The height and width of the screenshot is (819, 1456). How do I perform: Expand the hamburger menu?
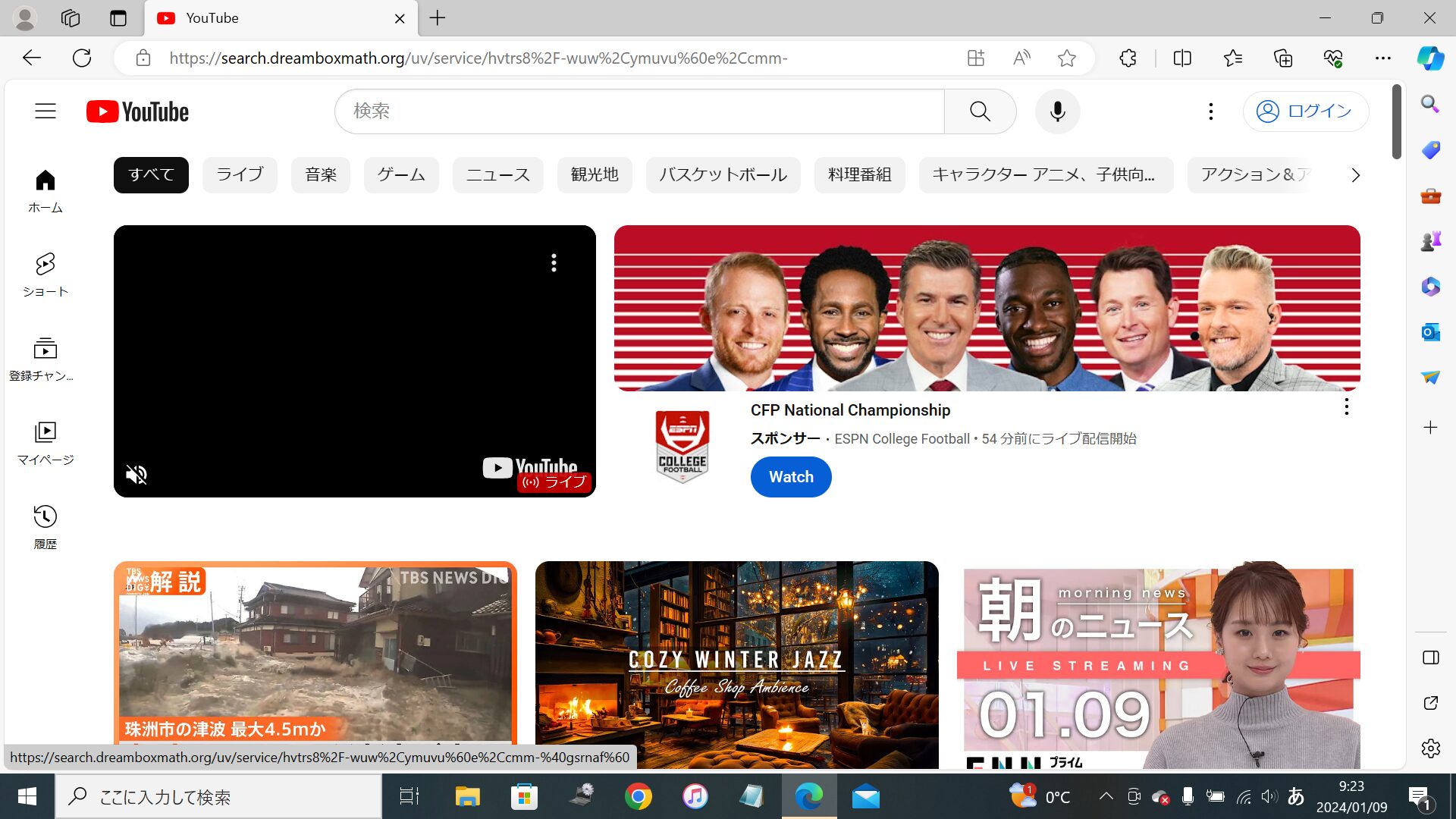[x=45, y=111]
